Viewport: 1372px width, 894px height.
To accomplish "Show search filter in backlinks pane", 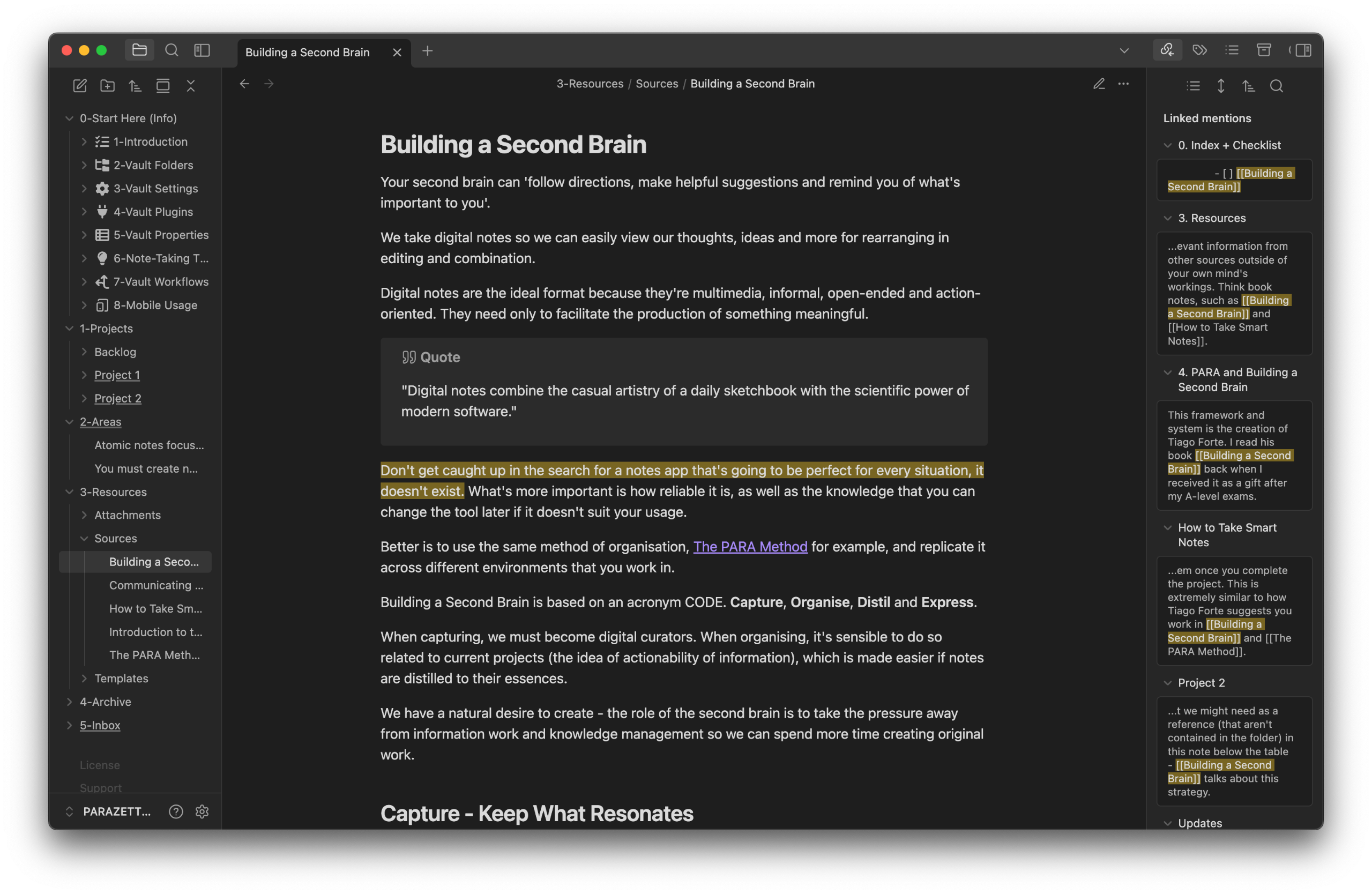I will 1276,86.
